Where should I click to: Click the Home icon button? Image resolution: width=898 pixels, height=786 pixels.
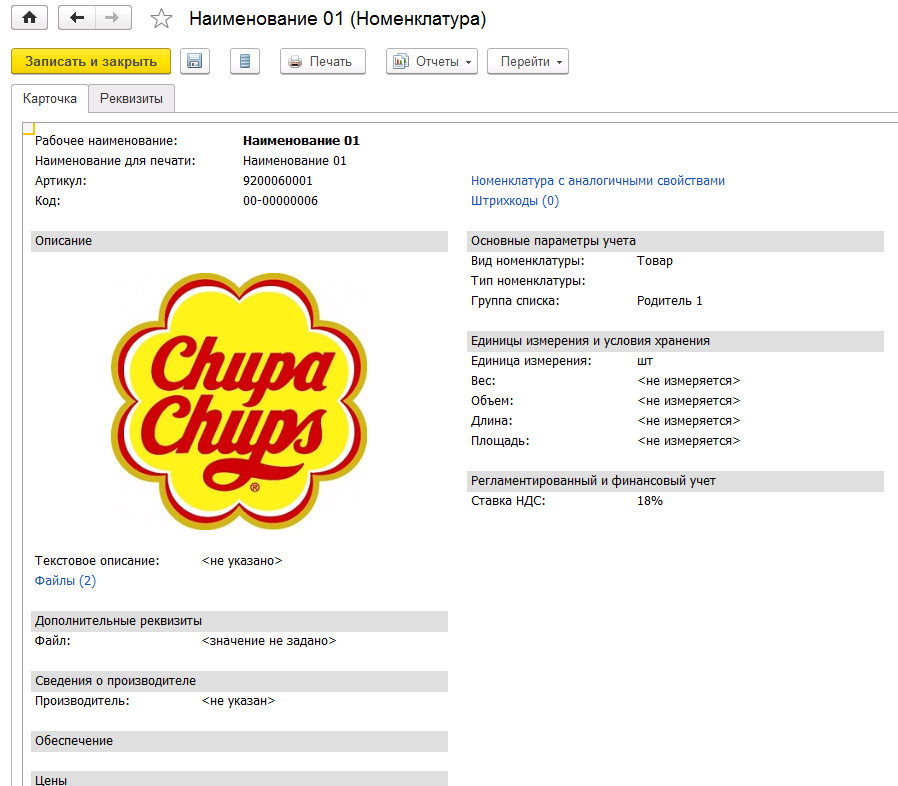[29, 18]
